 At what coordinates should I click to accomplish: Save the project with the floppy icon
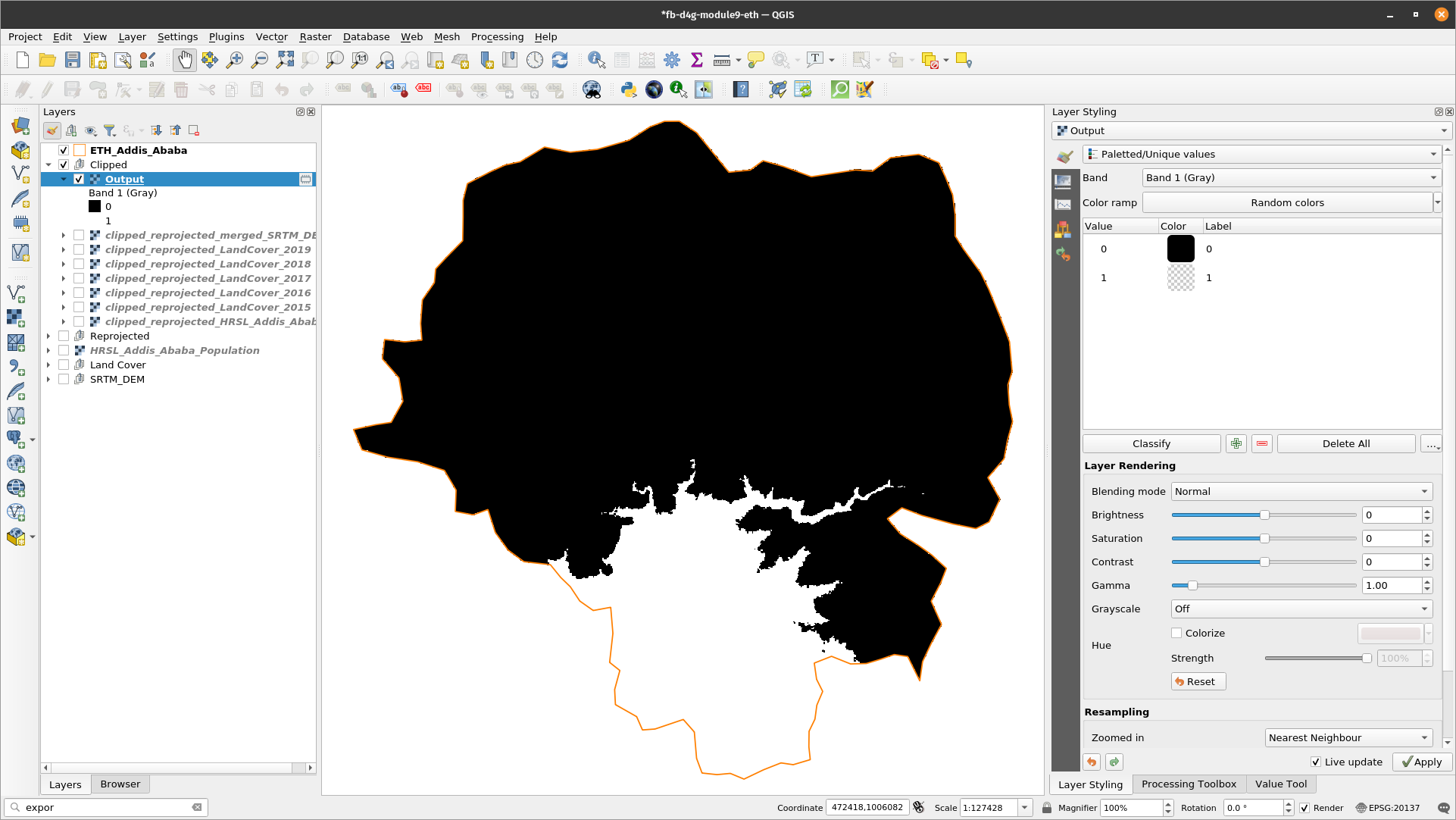coord(73,61)
